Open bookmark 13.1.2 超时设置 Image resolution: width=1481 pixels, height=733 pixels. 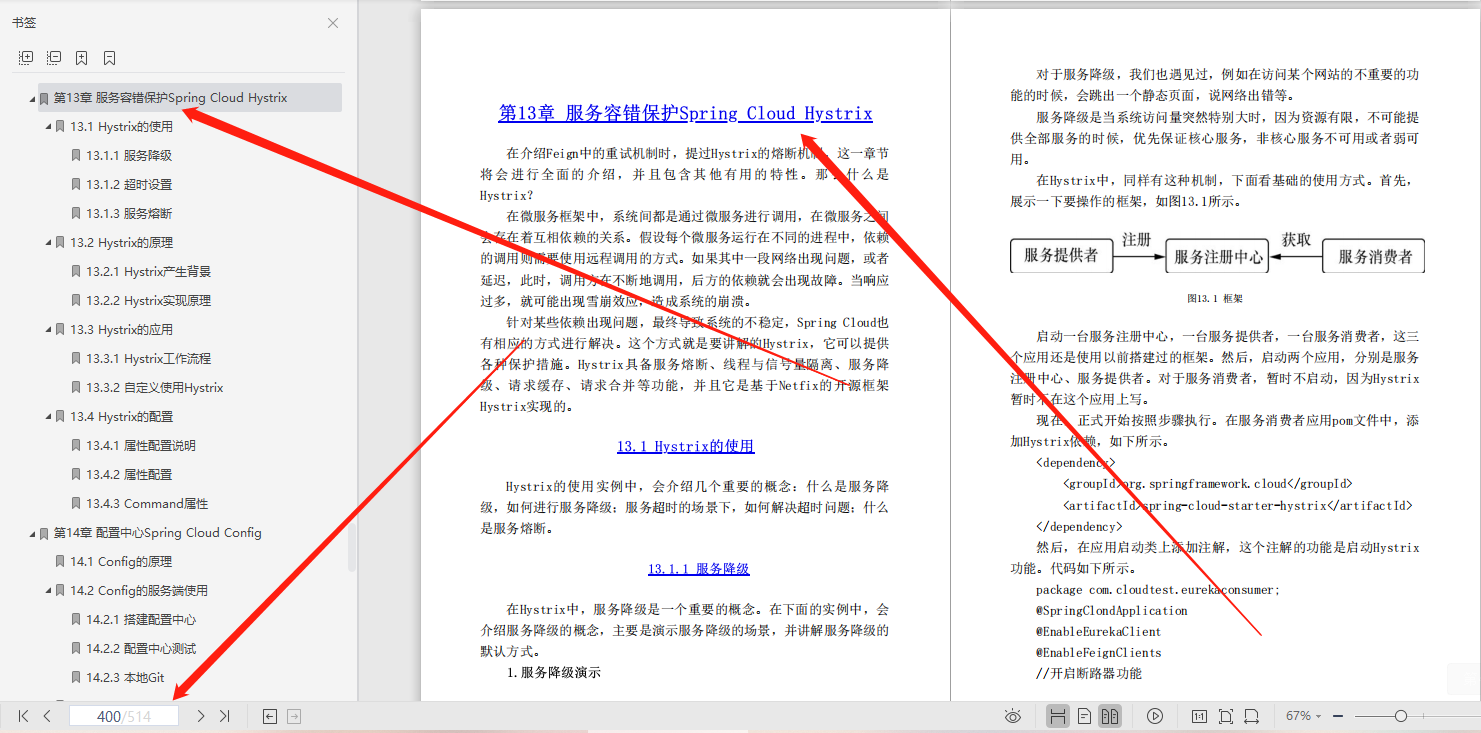129,185
